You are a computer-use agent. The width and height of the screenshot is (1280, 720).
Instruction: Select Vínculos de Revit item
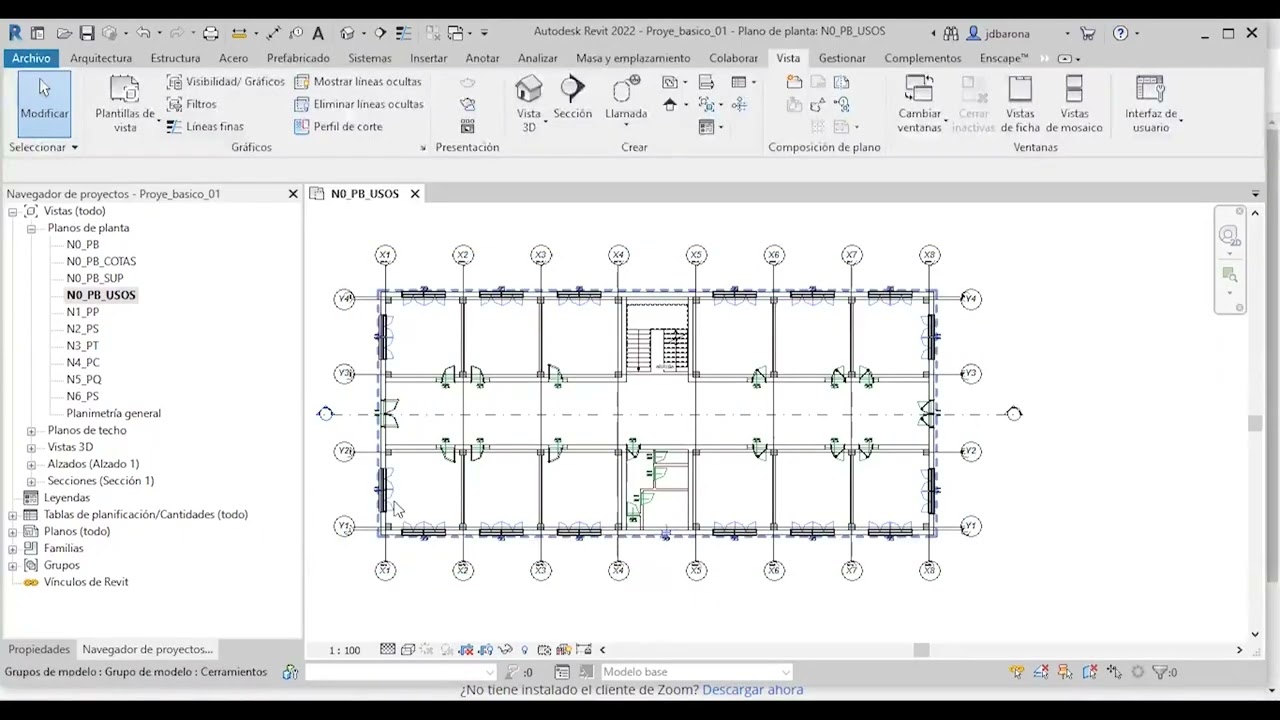tap(86, 582)
